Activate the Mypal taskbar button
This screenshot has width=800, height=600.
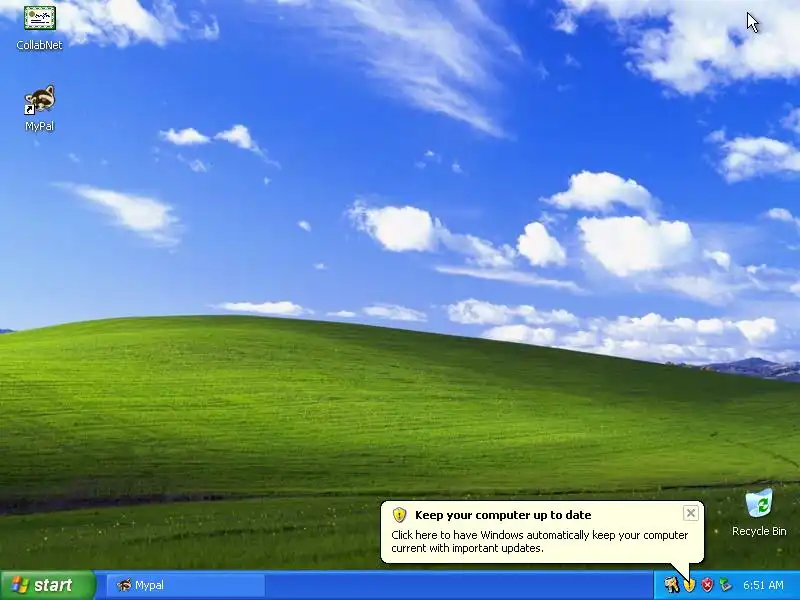(x=186, y=585)
